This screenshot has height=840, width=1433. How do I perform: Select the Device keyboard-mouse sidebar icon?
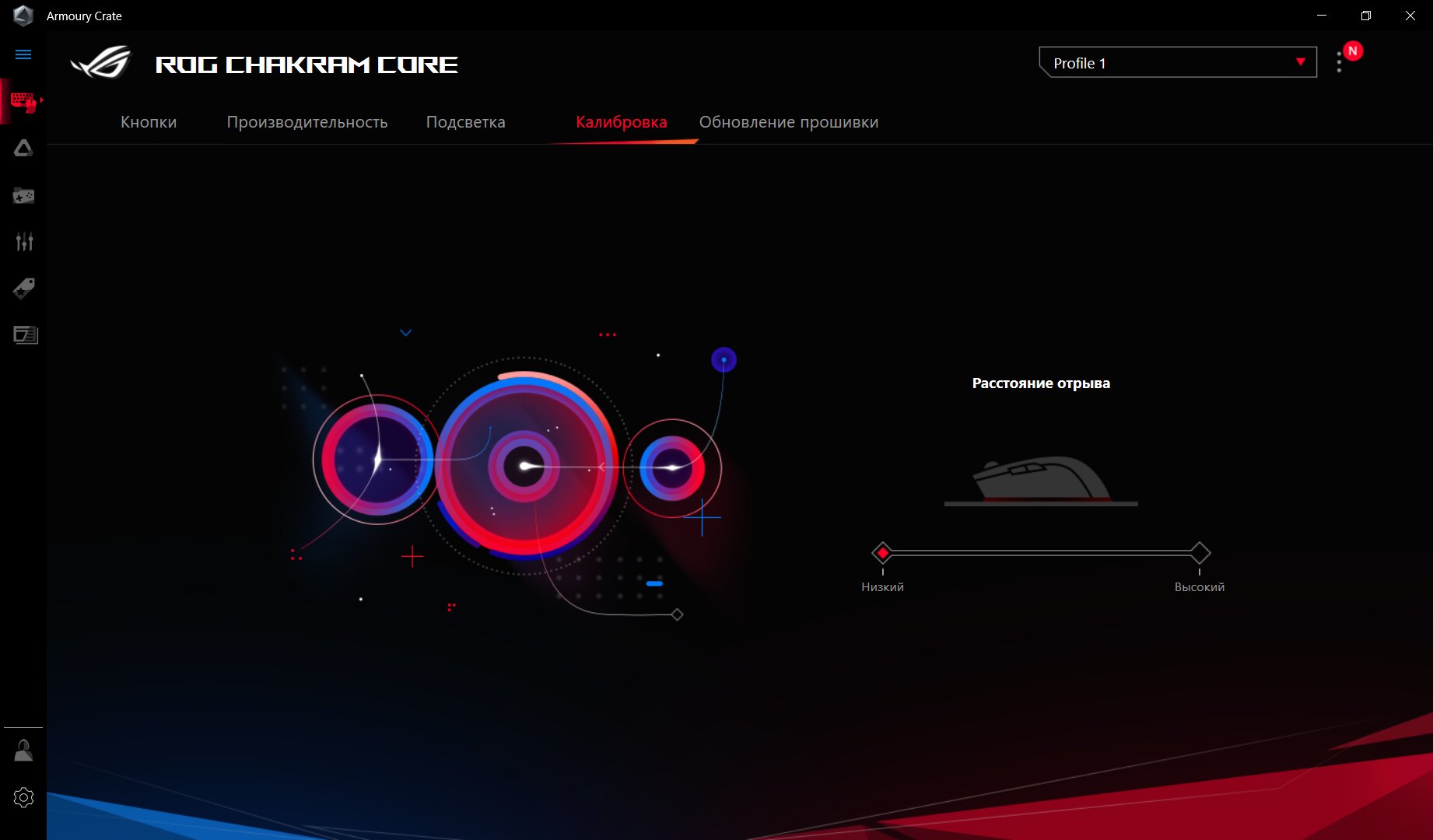(23, 101)
